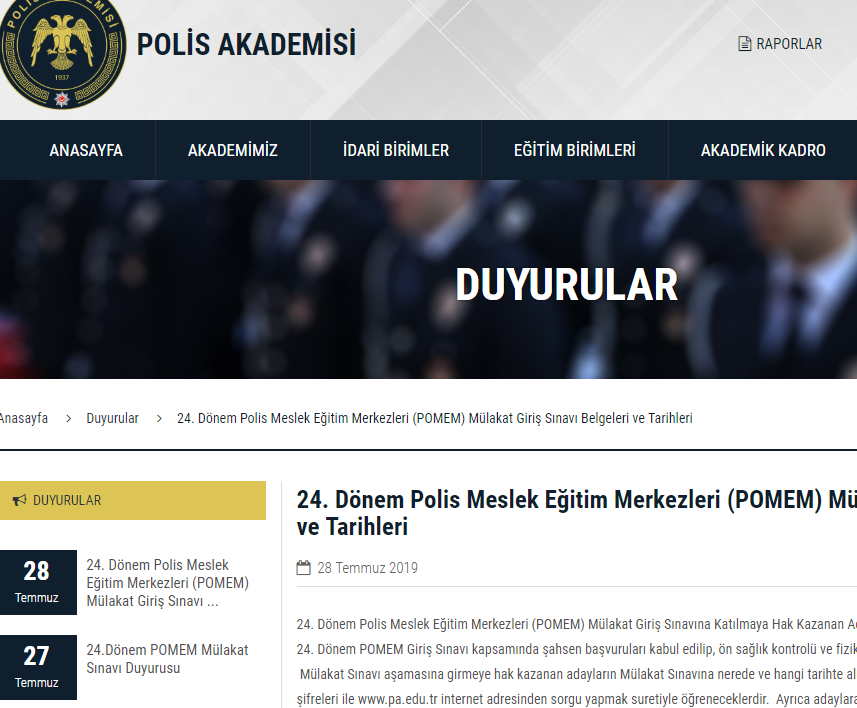
Task: Click the 24. Dönem POMEM breadcrumb item
Action: [435, 418]
